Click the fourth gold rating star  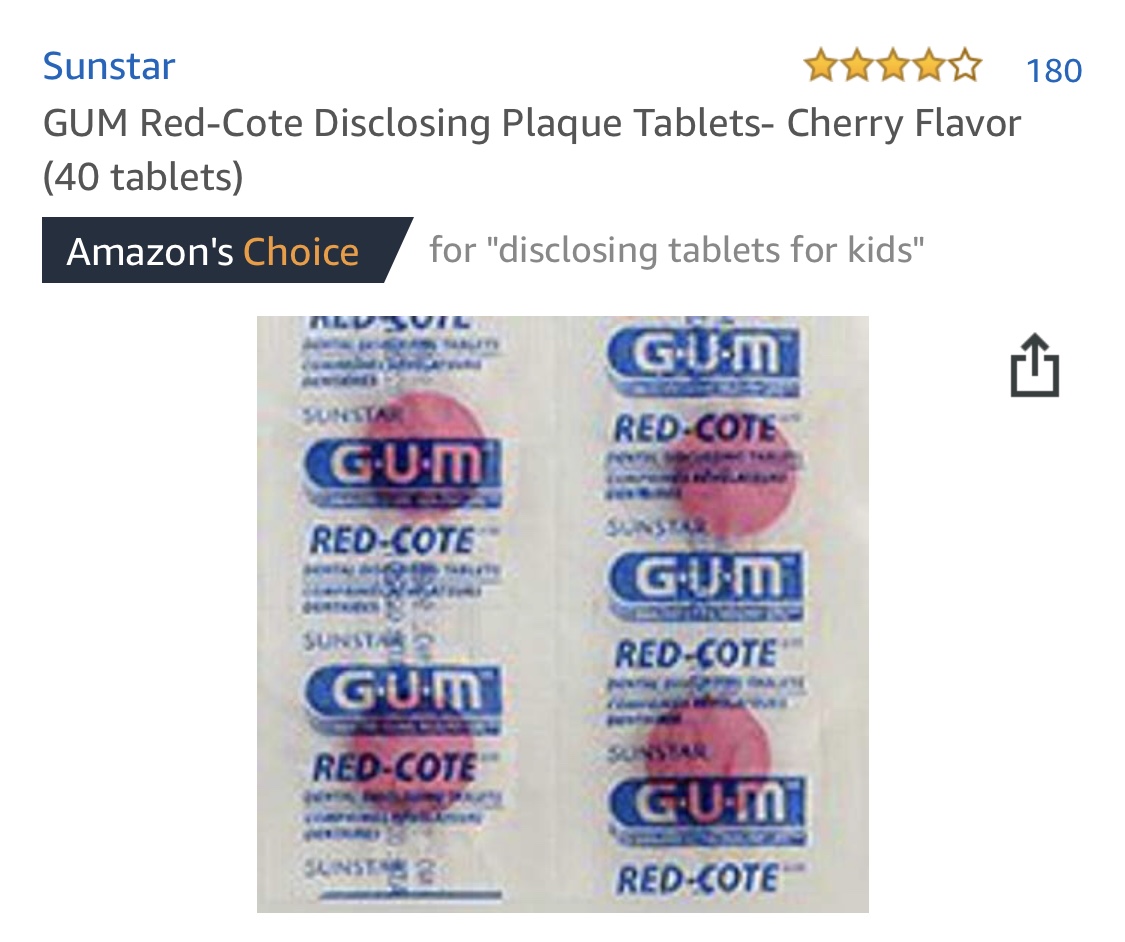929,66
